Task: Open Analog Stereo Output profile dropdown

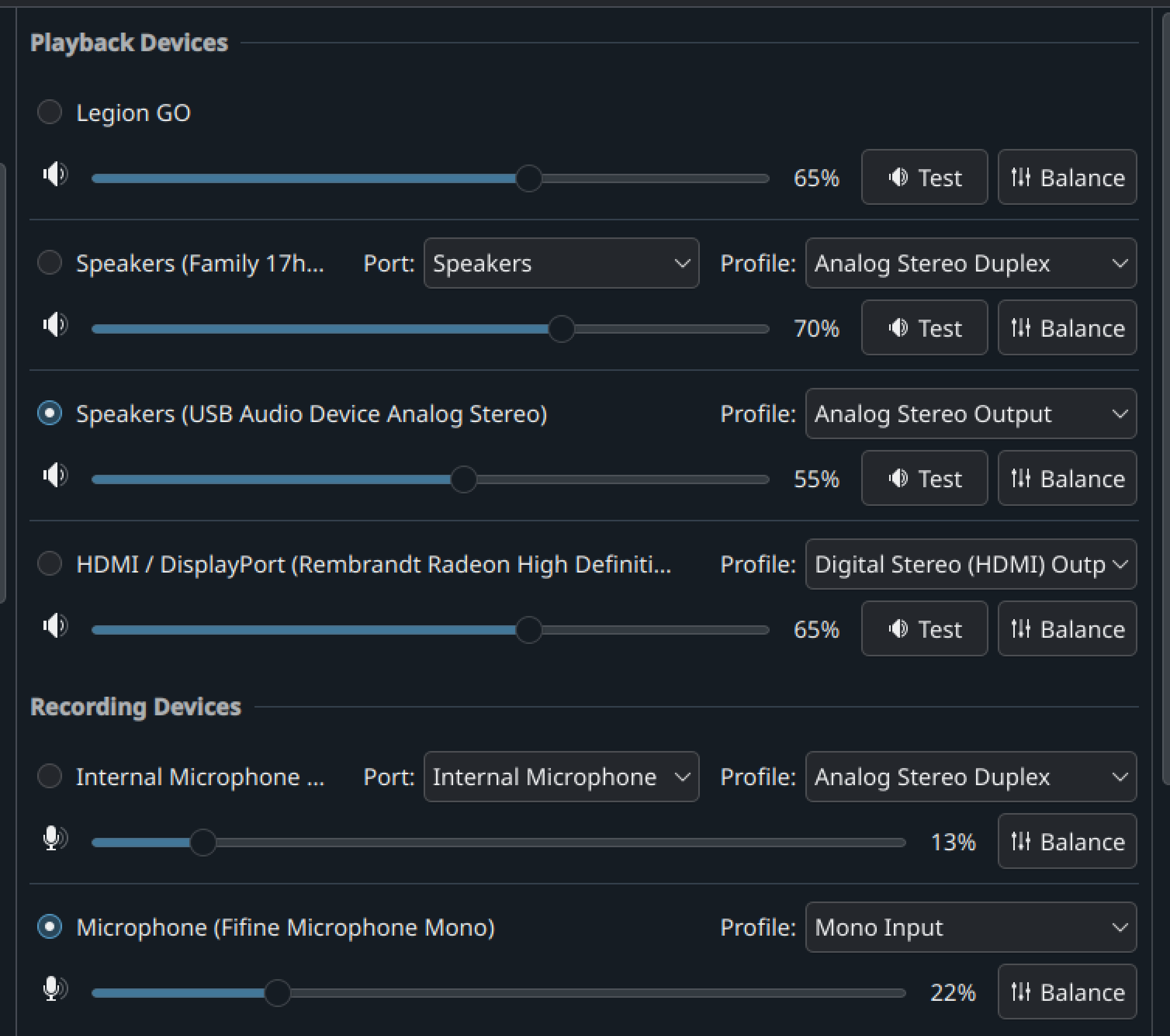Action: pos(971,414)
